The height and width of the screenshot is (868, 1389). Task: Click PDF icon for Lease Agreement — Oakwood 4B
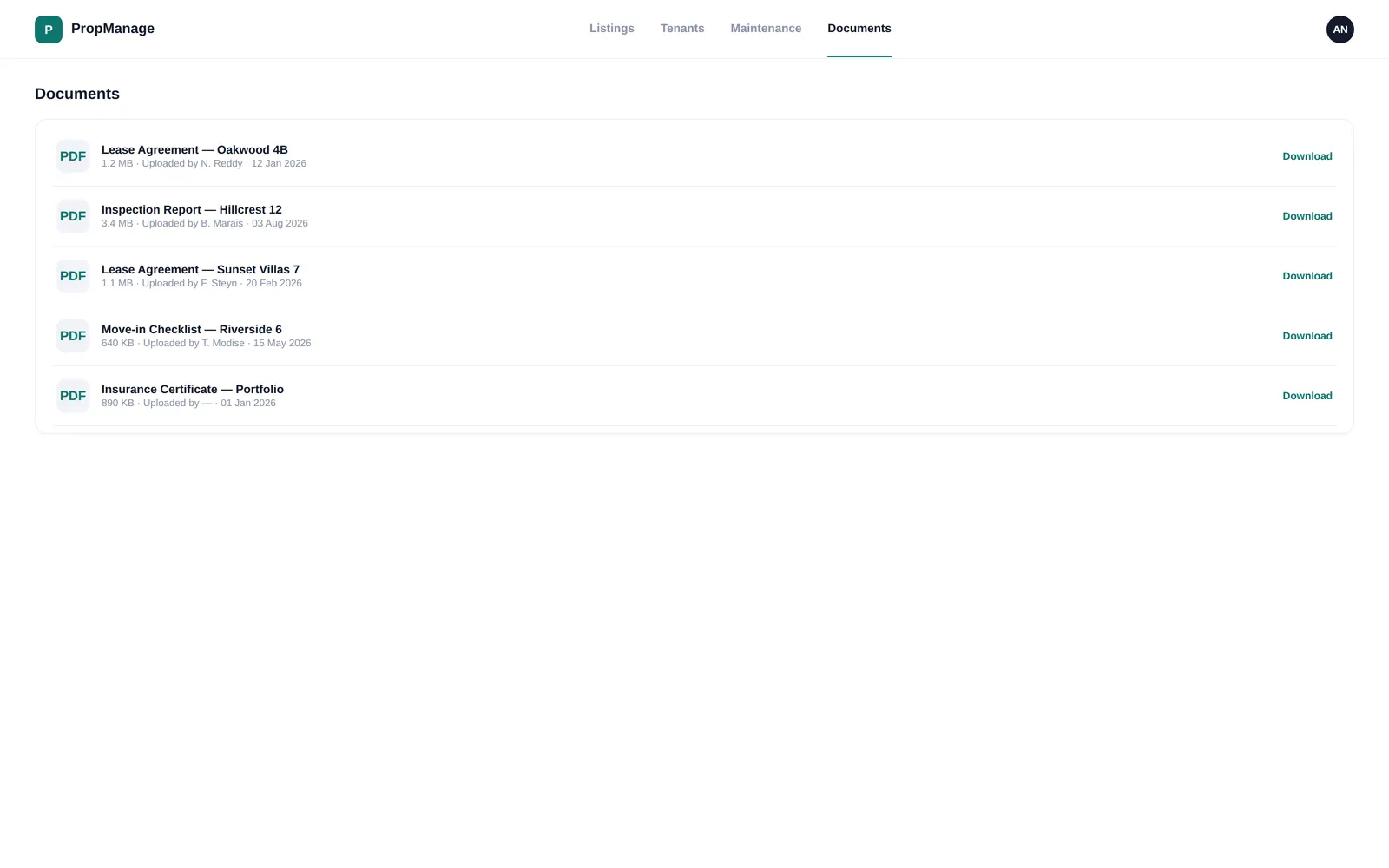[x=73, y=156]
